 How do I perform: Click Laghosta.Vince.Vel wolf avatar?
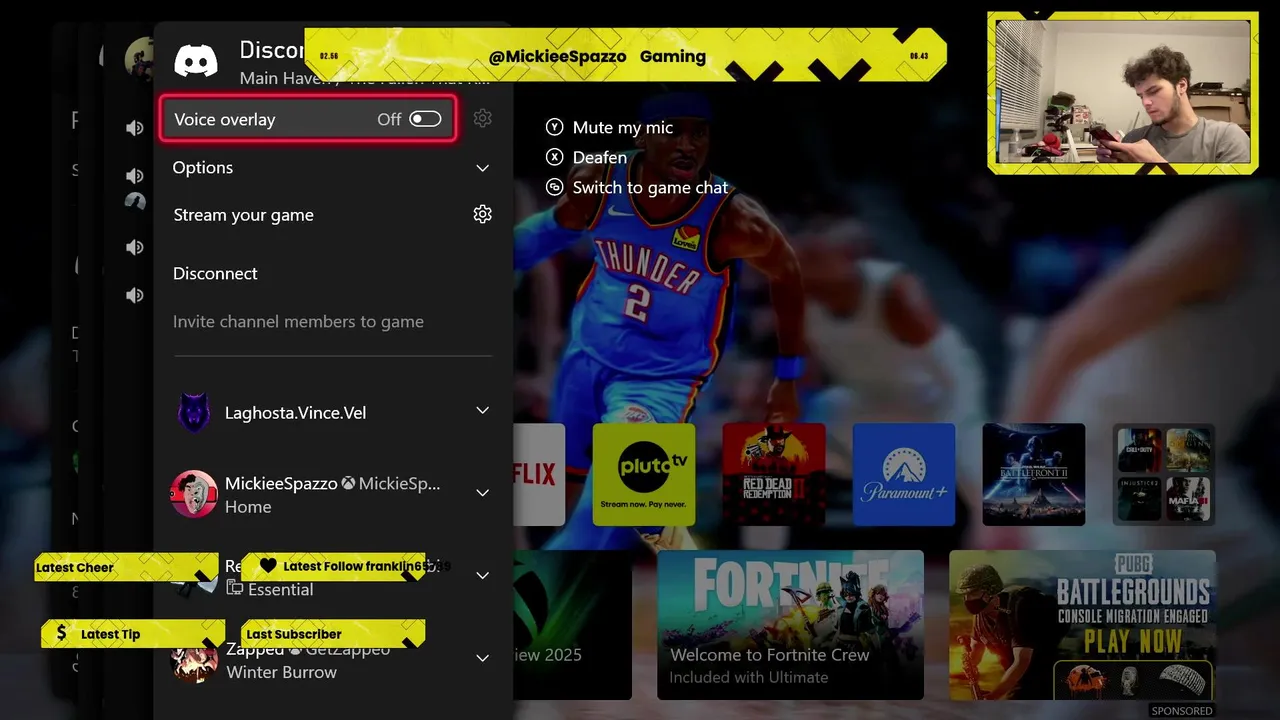[x=194, y=412]
